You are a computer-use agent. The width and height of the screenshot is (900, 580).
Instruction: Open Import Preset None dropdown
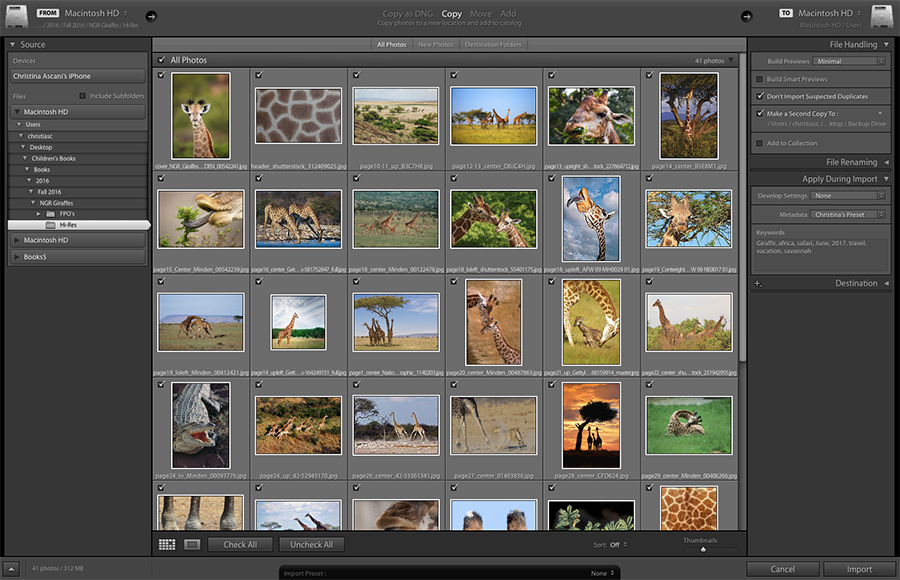[x=603, y=573]
